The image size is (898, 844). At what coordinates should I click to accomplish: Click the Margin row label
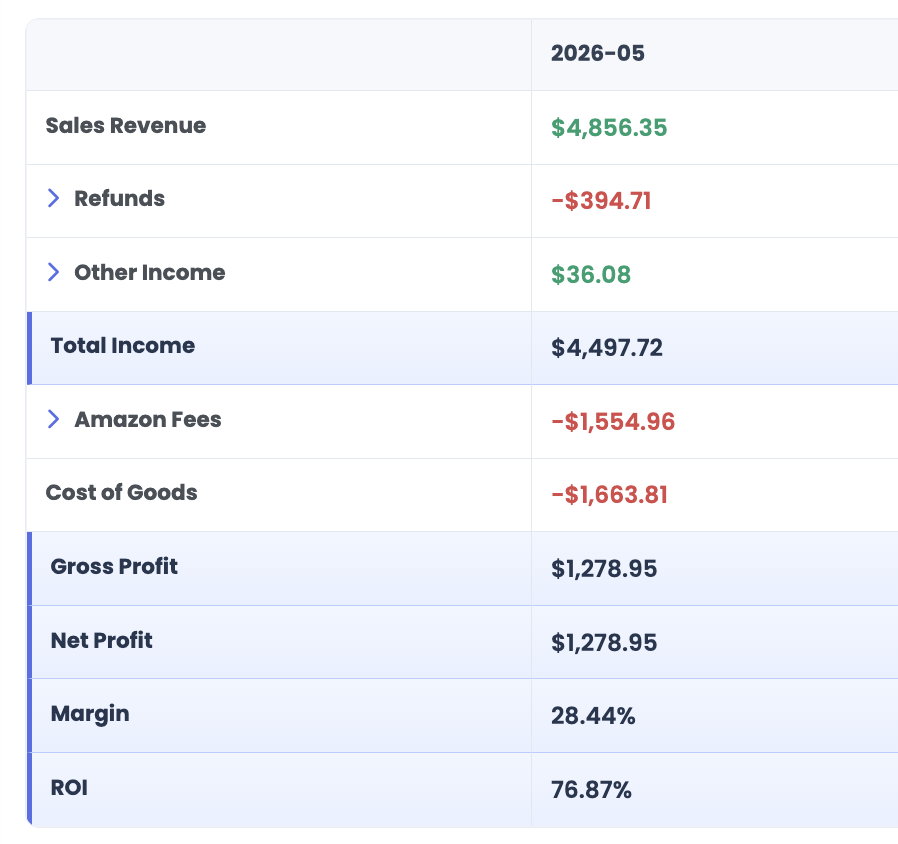90,714
